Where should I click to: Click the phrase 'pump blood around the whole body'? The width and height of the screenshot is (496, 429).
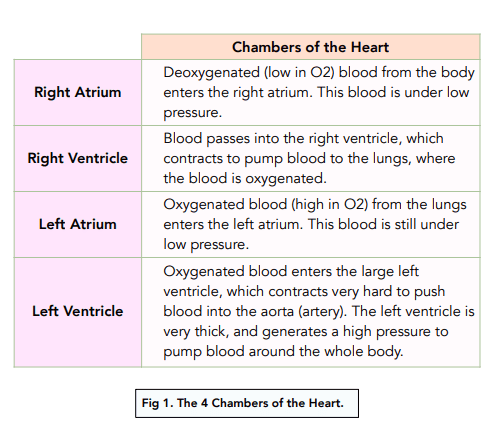pyautogui.click(x=282, y=352)
